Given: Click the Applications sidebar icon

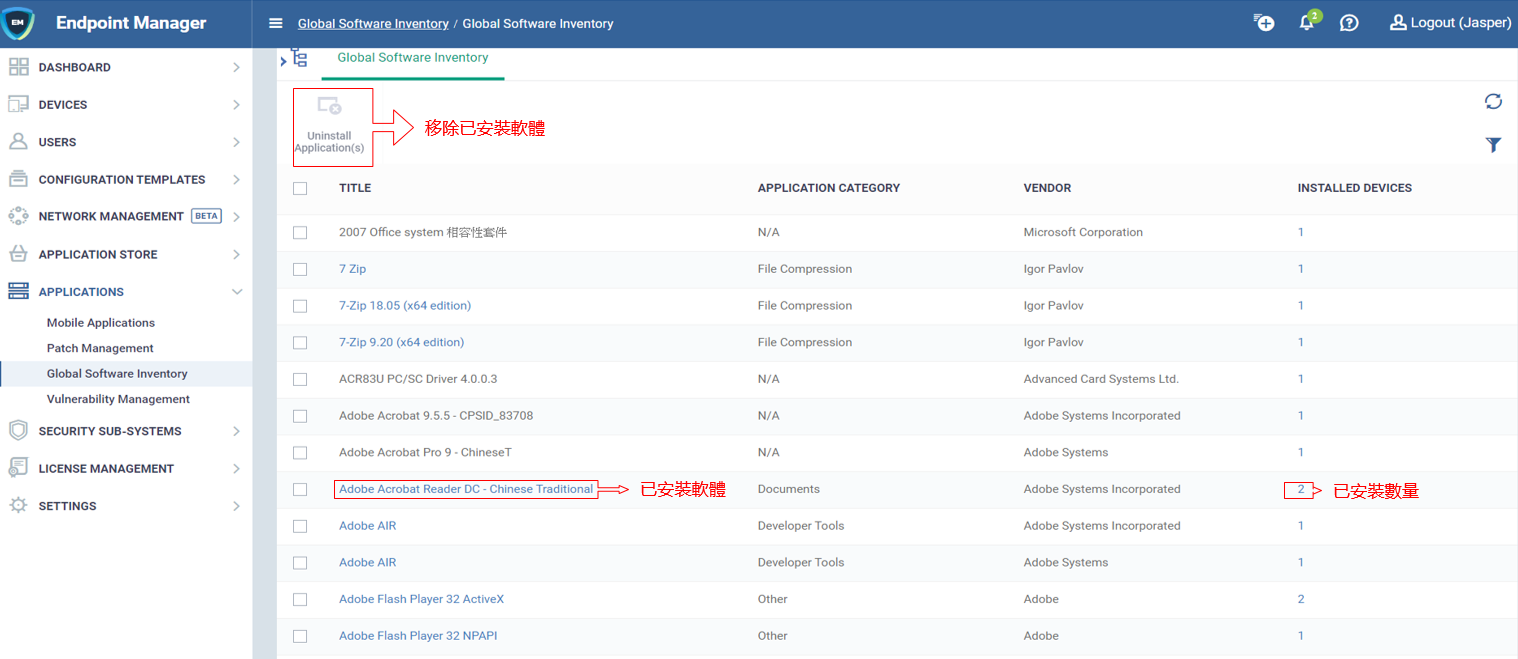Looking at the screenshot, I should (x=18, y=291).
